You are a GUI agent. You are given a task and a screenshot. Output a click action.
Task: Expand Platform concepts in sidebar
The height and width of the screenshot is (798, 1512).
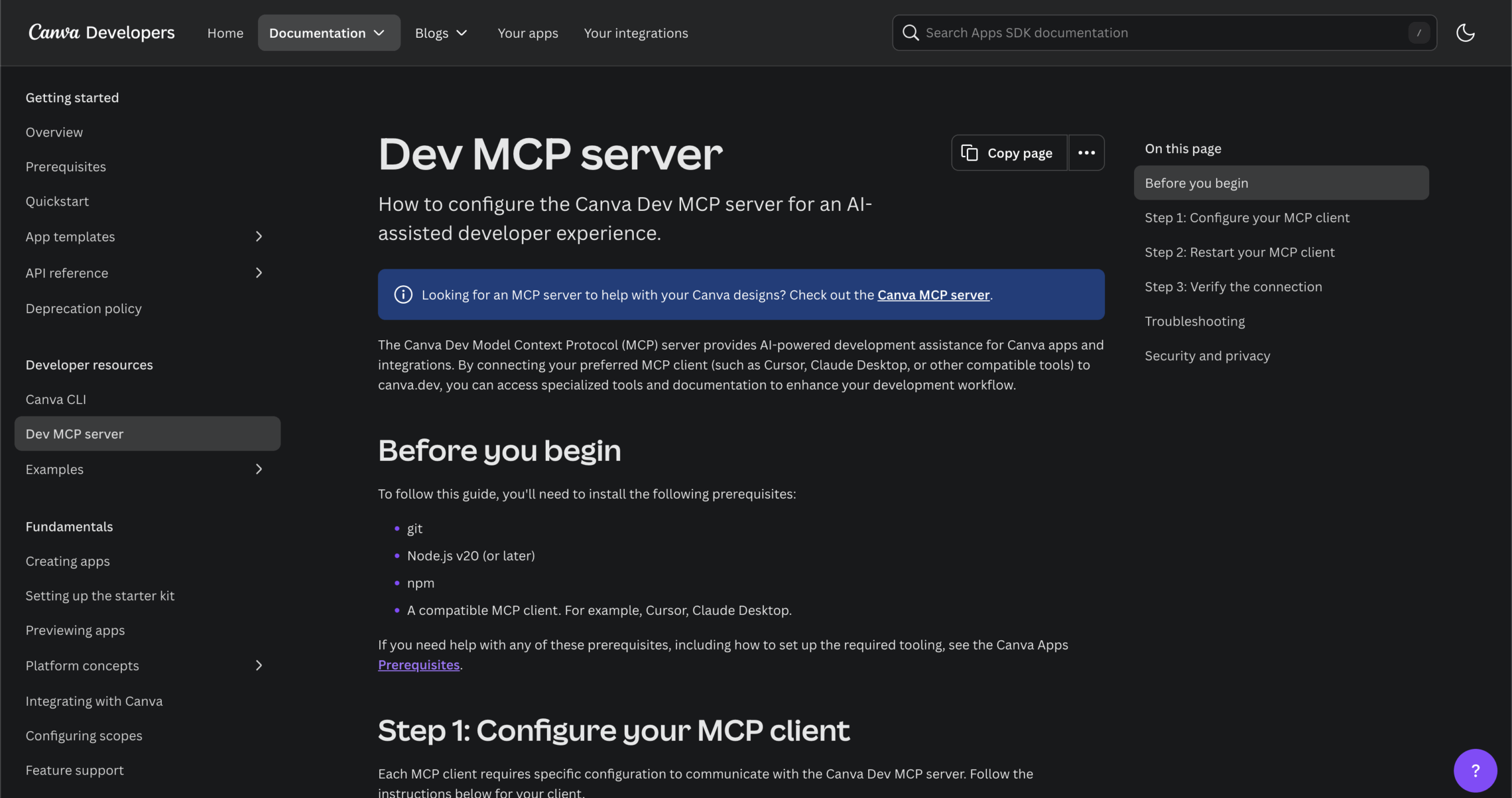point(259,666)
